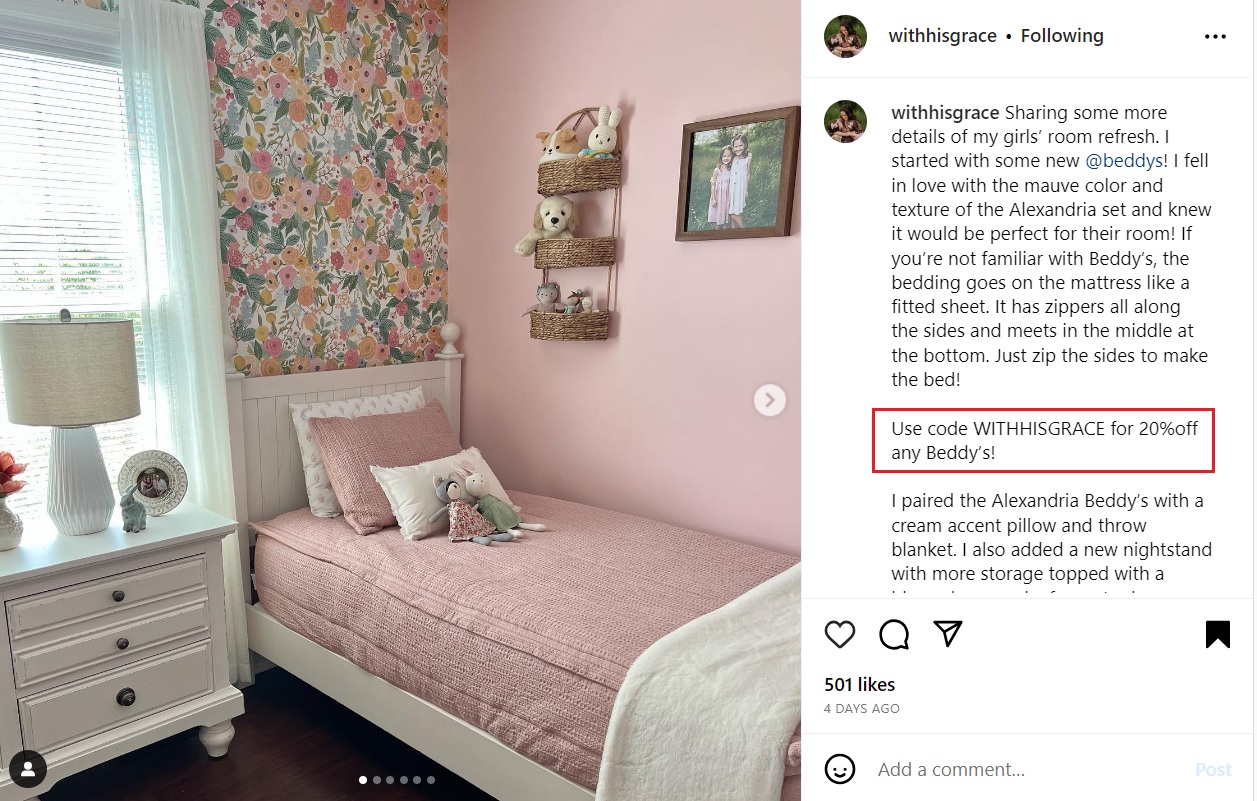Open the avatar beside the caption
The height and width of the screenshot is (801, 1257).
845,121
